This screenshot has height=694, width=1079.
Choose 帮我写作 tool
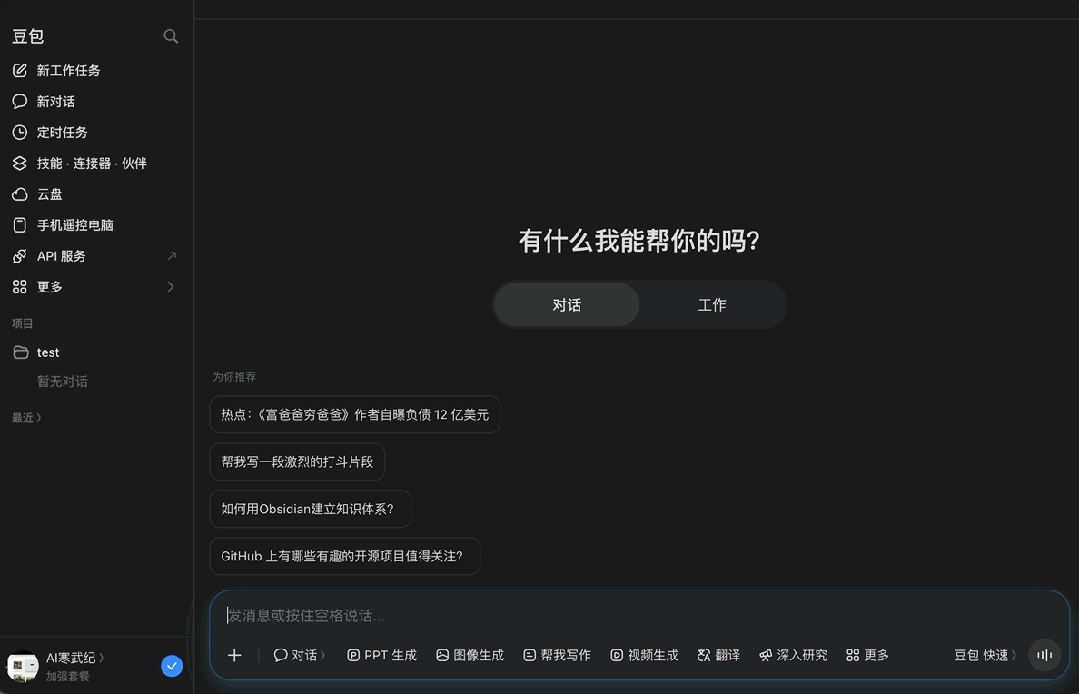(x=557, y=655)
